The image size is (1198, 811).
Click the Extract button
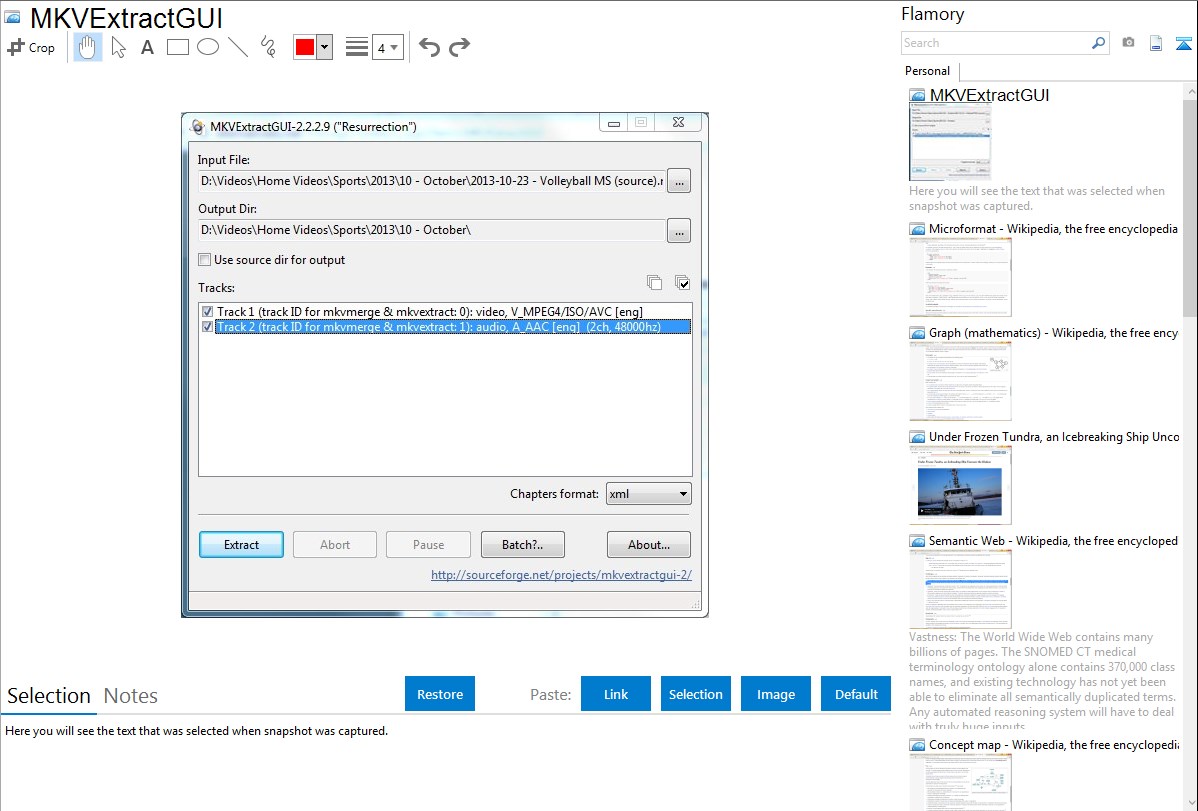click(241, 545)
